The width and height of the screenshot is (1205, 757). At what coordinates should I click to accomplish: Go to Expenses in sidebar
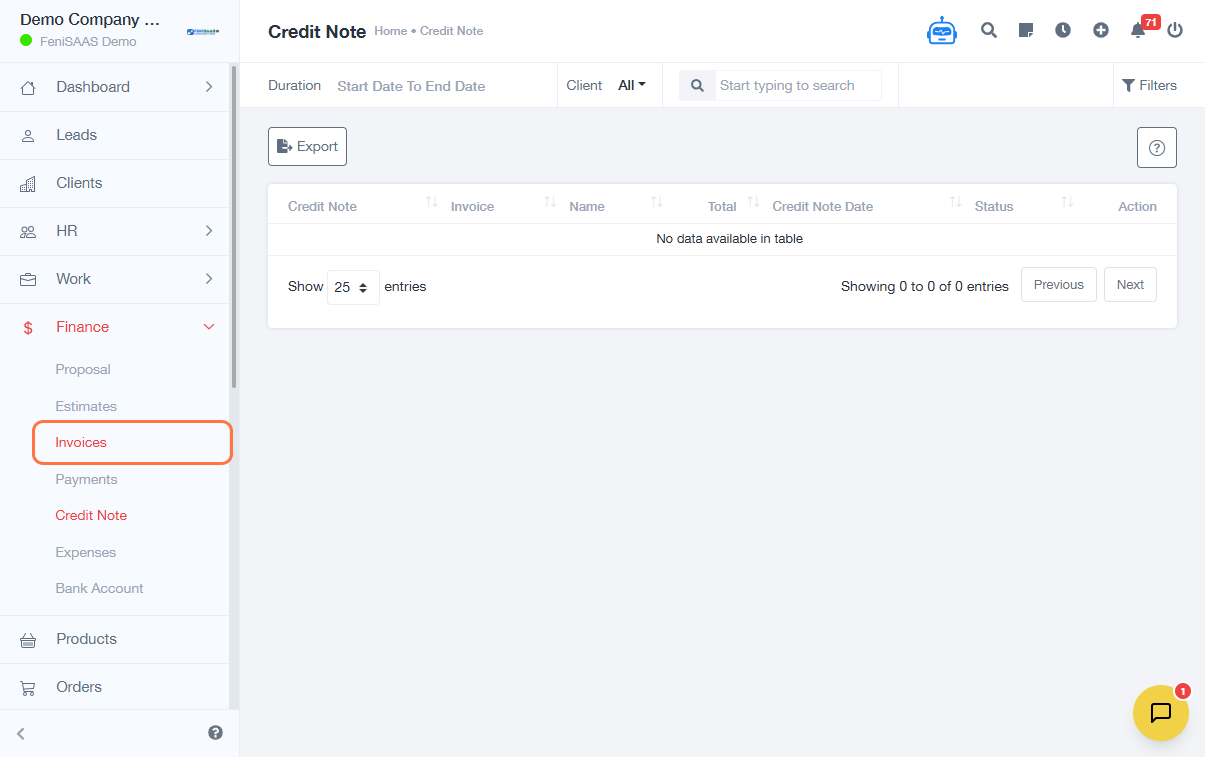coord(85,552)
